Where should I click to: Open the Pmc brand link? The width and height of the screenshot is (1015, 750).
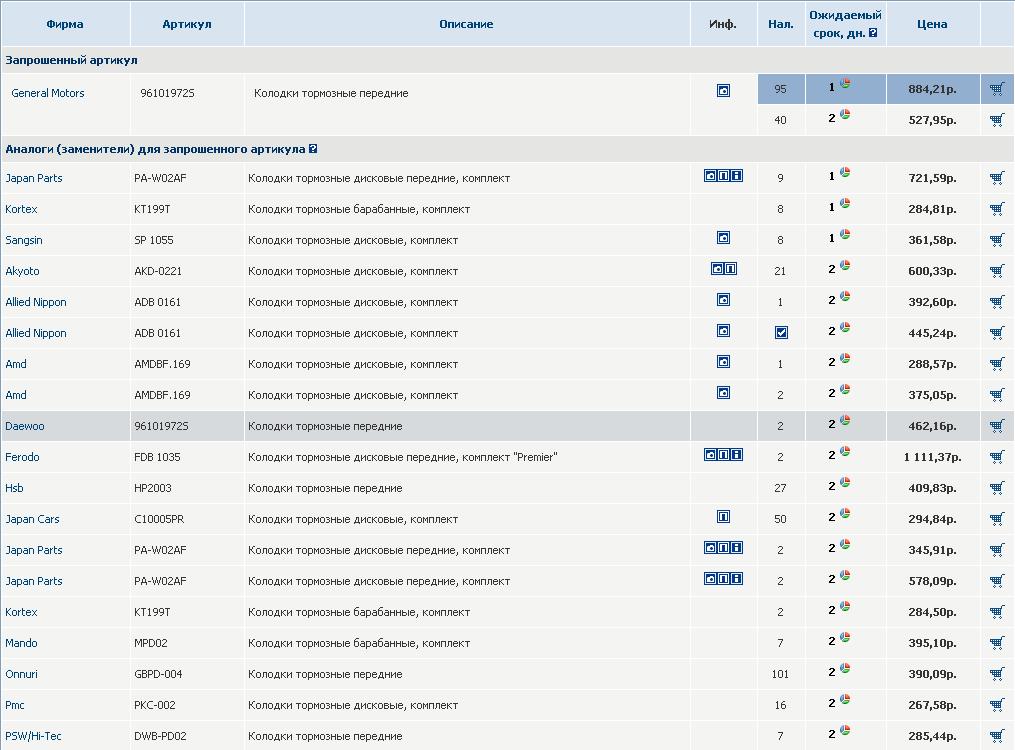pos(14,705)
